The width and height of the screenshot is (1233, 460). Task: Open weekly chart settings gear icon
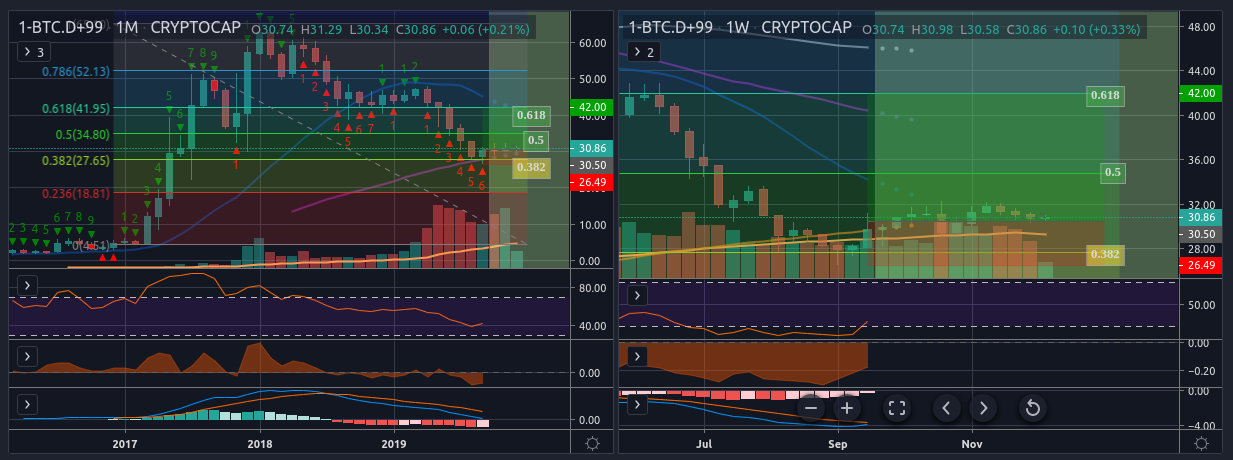pos(1202,444)
